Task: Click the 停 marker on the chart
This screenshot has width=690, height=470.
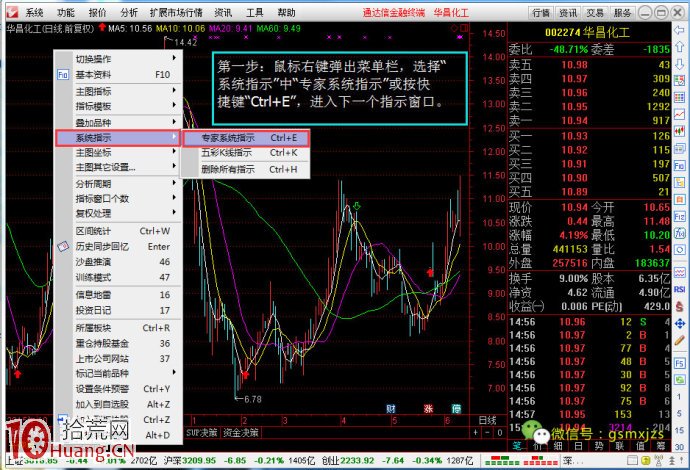Action: tap(457, 408)
